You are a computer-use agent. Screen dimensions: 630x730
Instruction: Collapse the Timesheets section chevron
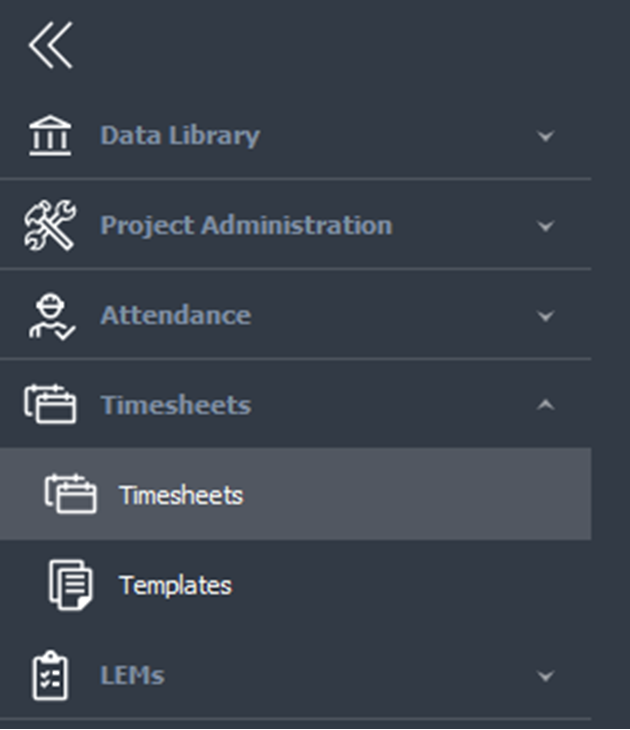pyautogui.click(x=546, y=405)
